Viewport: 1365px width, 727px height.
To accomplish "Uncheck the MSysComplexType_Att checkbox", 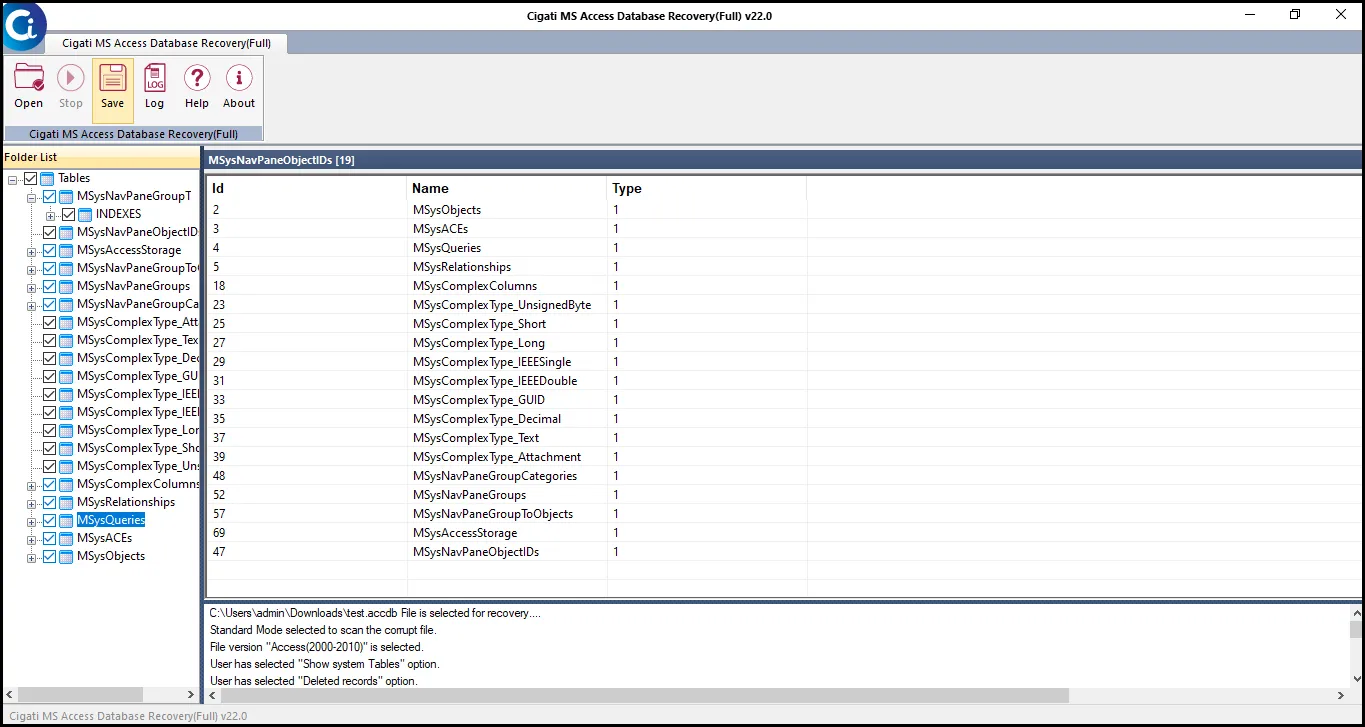I will click(x=49, y=322).
